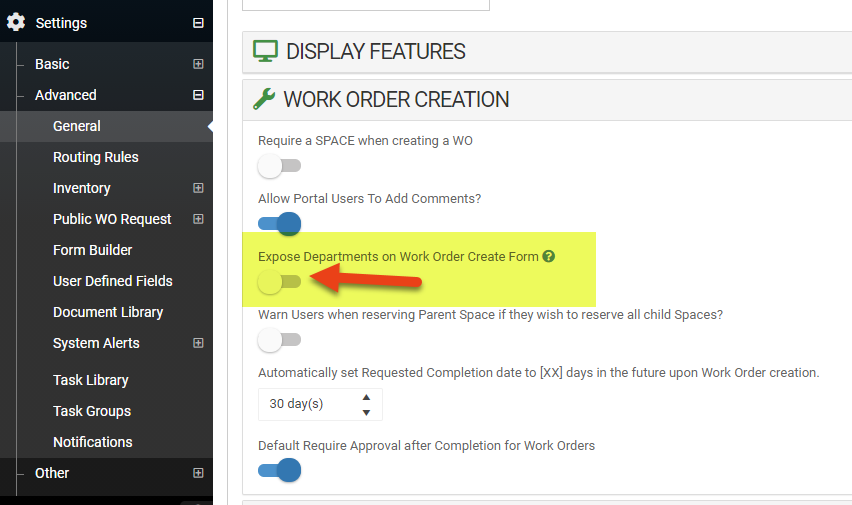Enable Require a SPACE when creating WO
Viewport: 852px width, 505px height.
point(279,166)
